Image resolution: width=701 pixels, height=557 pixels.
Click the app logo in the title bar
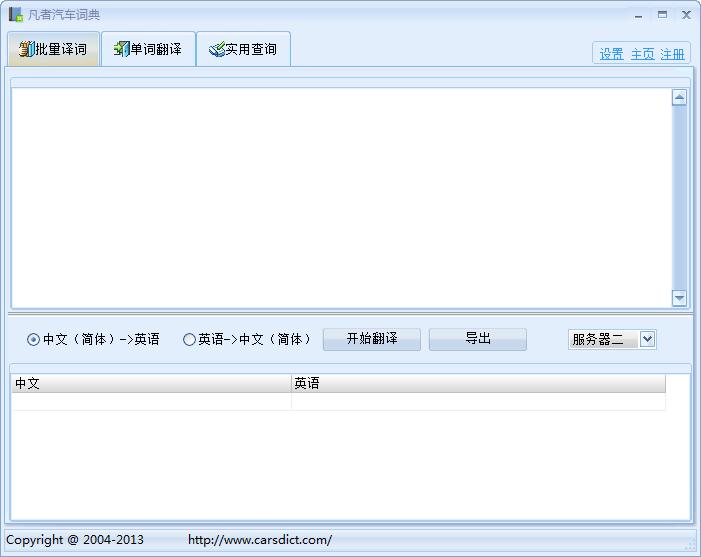[16, 15]
